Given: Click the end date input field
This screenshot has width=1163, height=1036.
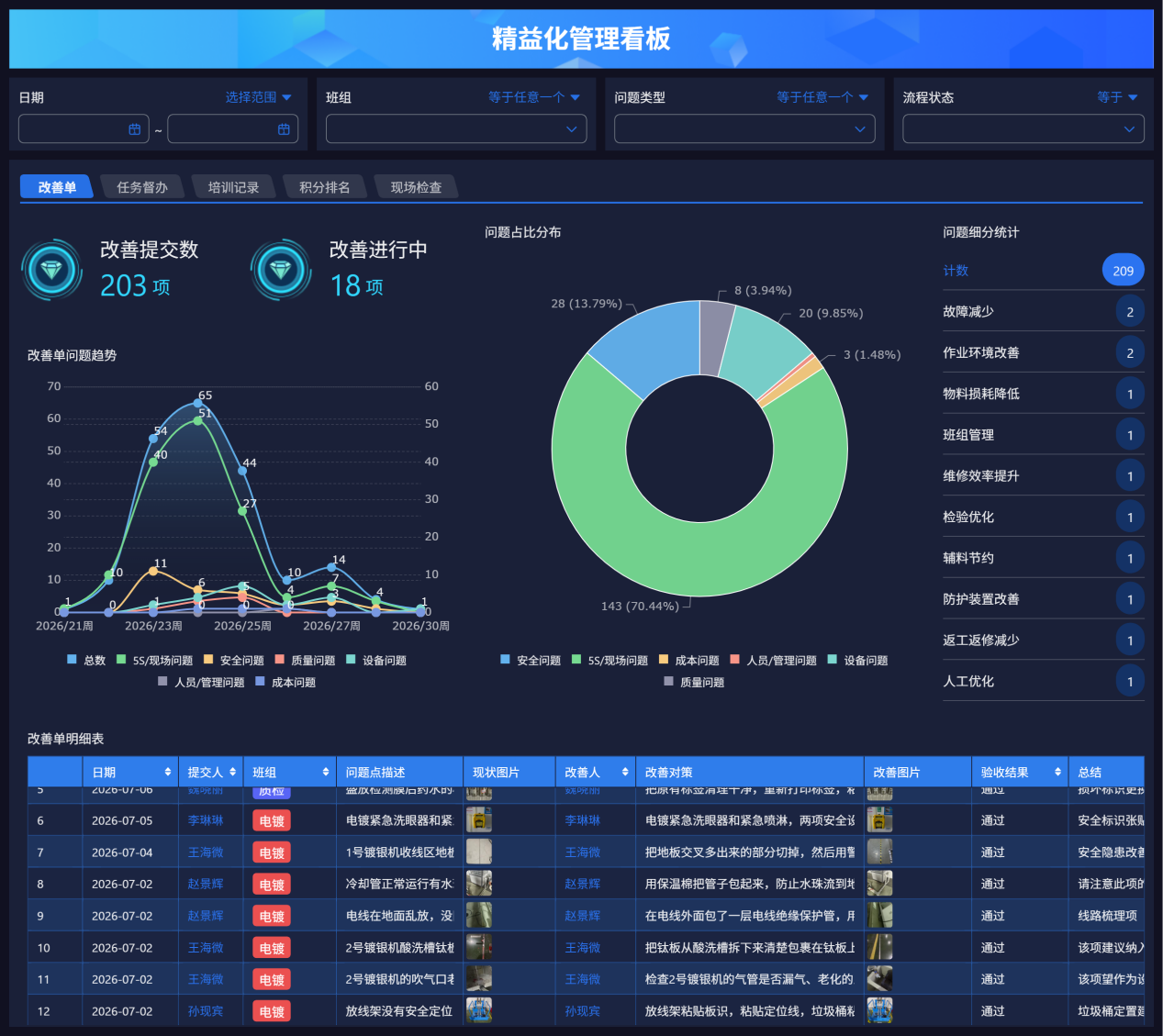Looking at the screenshot, I should coord(233,129).
